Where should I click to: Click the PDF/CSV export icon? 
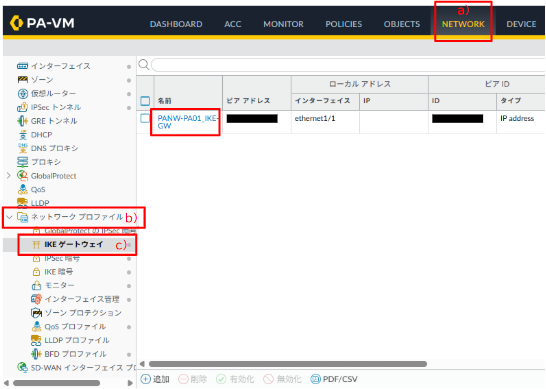click(x=315, y=379)
